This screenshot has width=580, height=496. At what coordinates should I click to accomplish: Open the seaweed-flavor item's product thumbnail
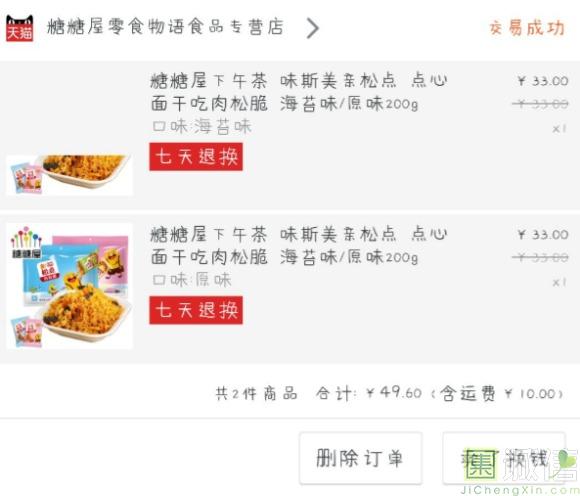[69, 174]
